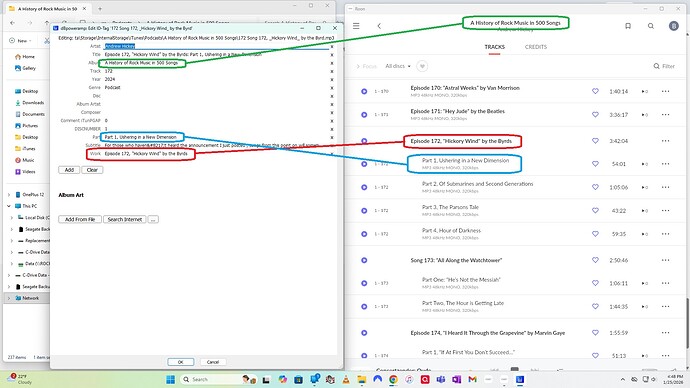Image resolution: width=690 pixels, height=388 pixels.
Task: Clear the Year field with its X
Action: coord(332,80)
